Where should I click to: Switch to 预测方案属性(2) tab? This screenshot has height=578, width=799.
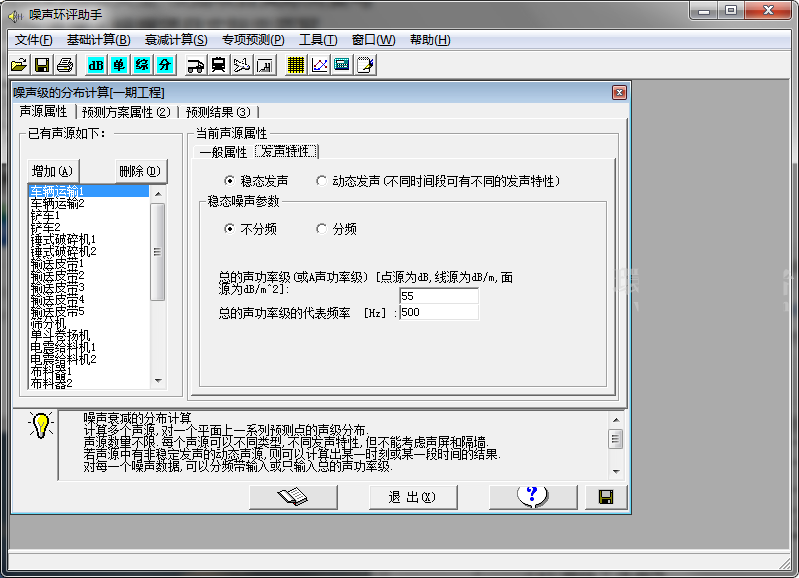pyautogui.click(x=126, y=112)
